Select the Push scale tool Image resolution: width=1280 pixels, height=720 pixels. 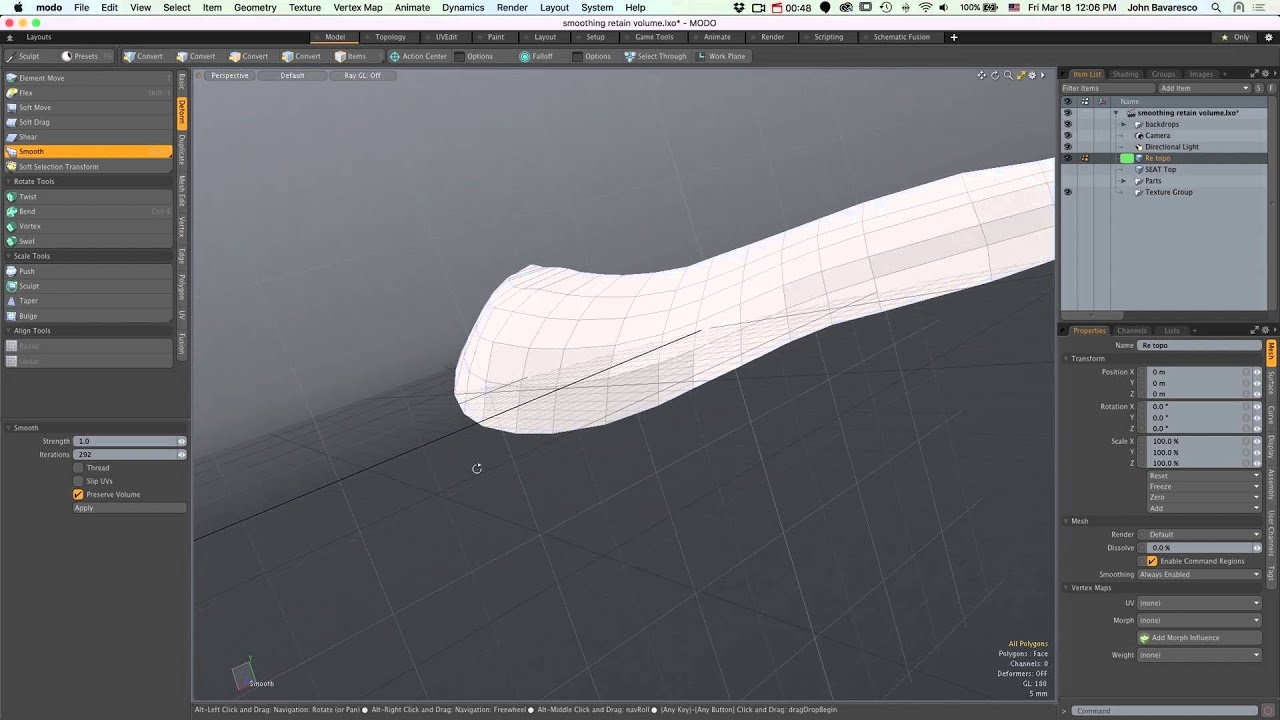click(88, 271)
